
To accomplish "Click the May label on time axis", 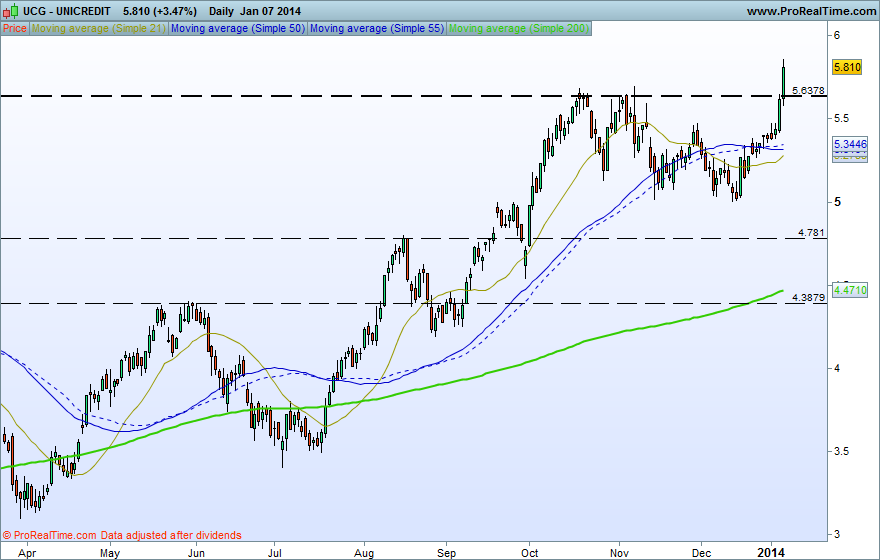I will pyautogui.click(x=109, y=553).
